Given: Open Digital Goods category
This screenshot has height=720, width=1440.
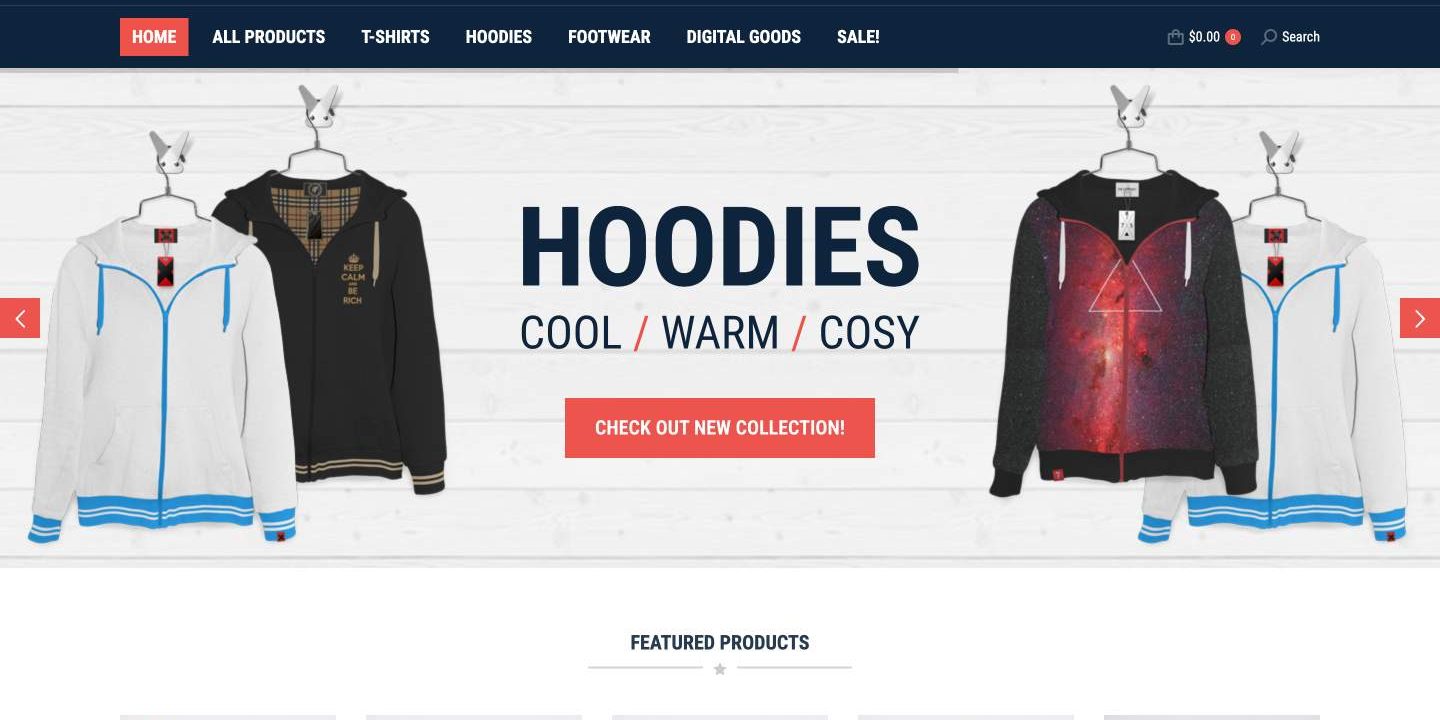Looking at the screenshot, I should tap(744, 37).
